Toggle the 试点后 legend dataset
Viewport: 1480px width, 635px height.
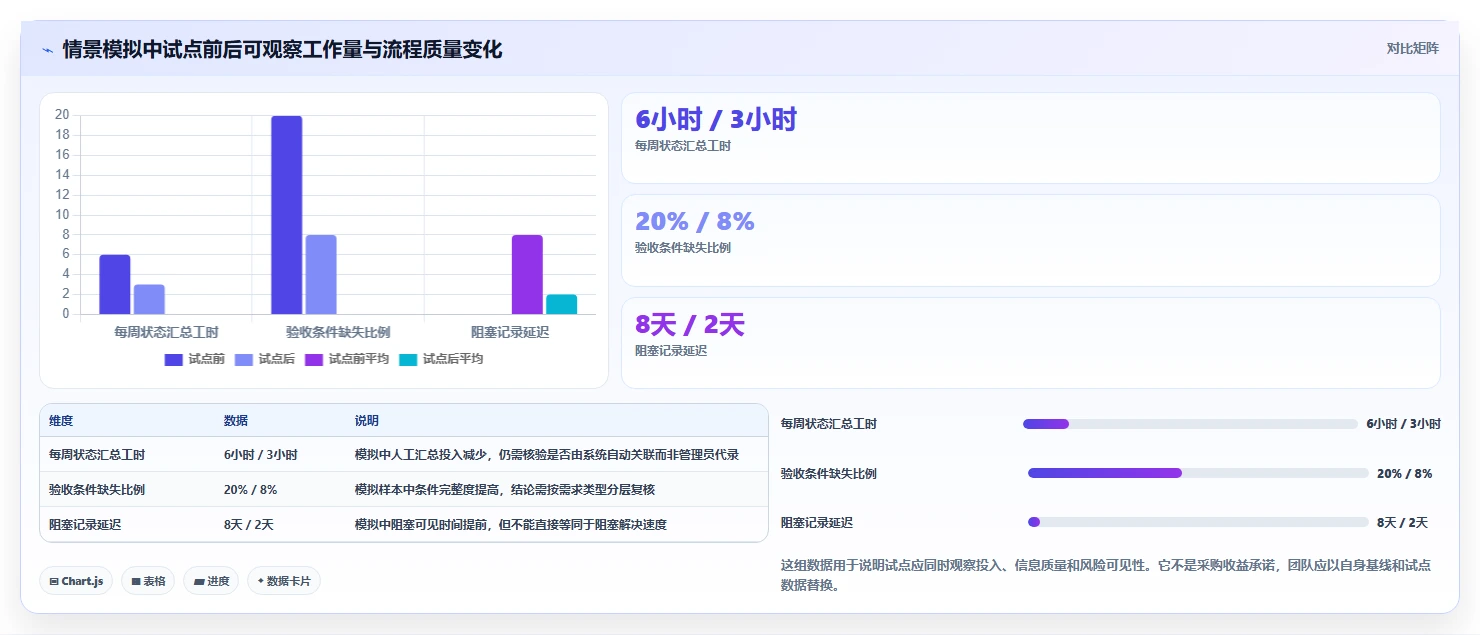click(x=265, y=359)
